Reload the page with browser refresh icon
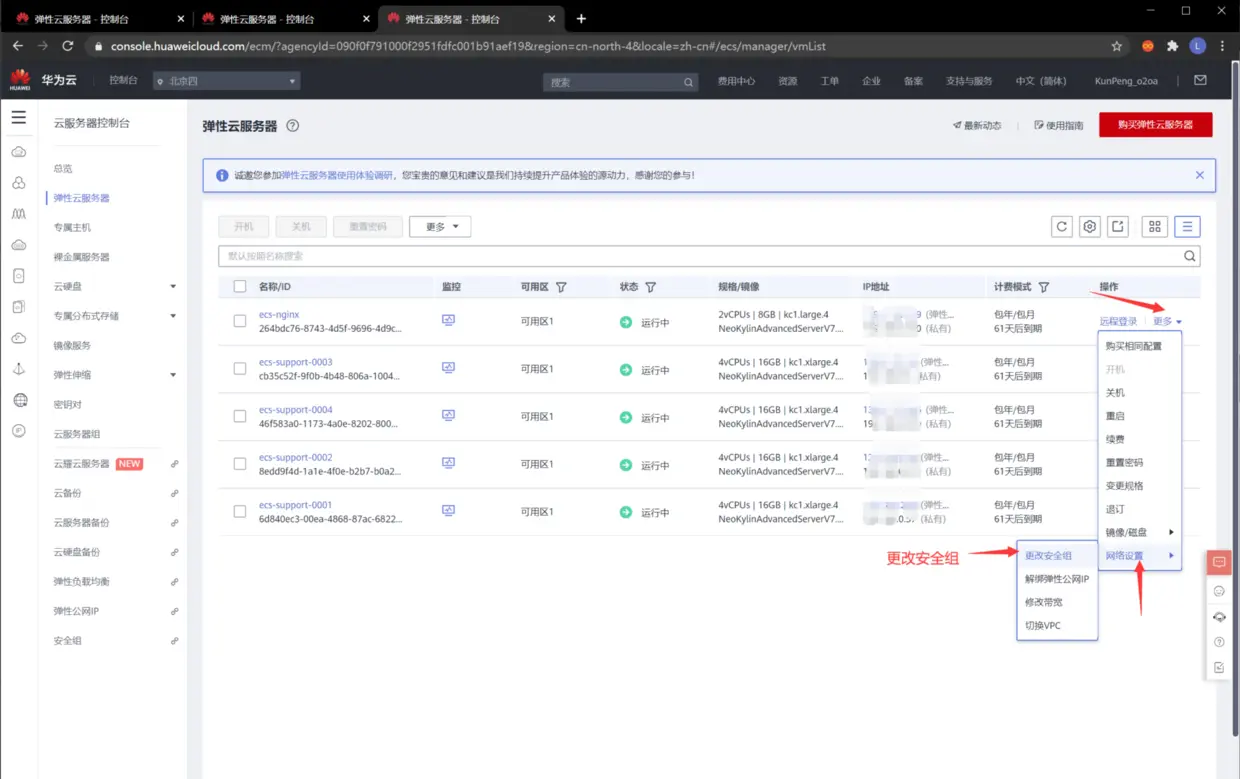Image resolution: width=1240 pixels, height=779 pixels. [x=68, y=46]
